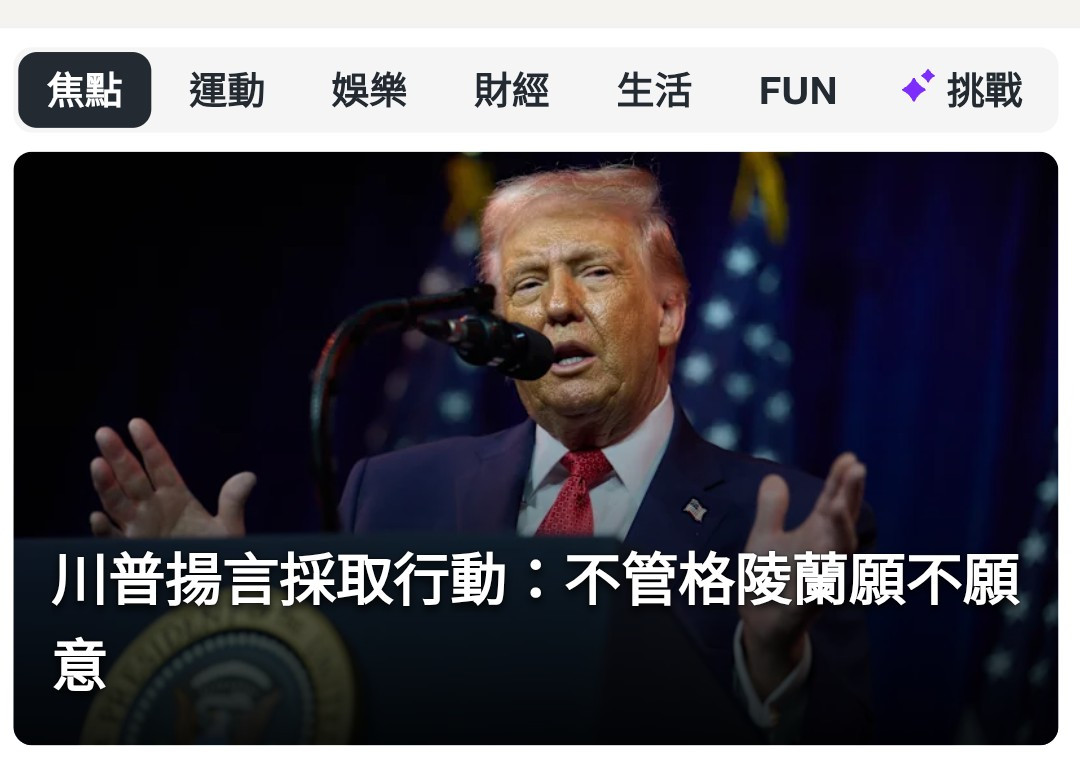The height and width of the screenshot is (762, 1080).
Task: Click the flag lapel pin on the suit
Action: tap(696, 510)
